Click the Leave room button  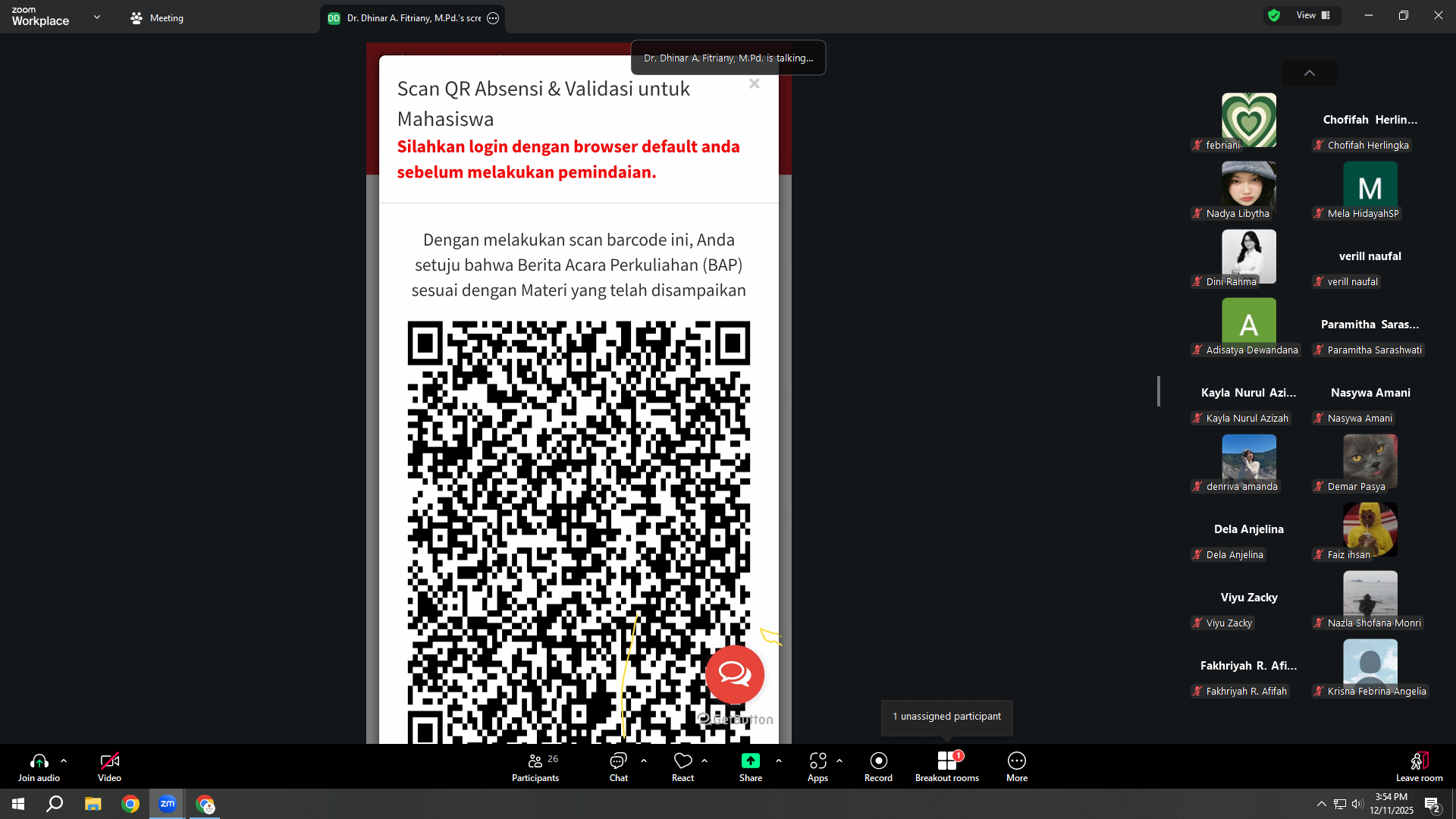click(1420, 767)
